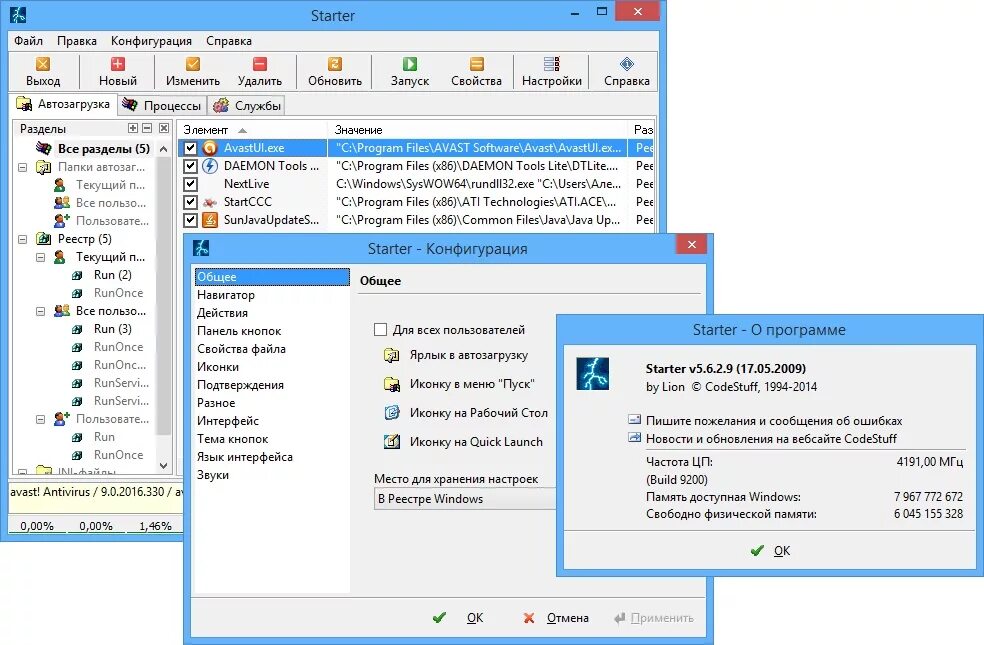Click Отмена in the Конфигурация dialog
984x645 pixels.
coord(556,618)
